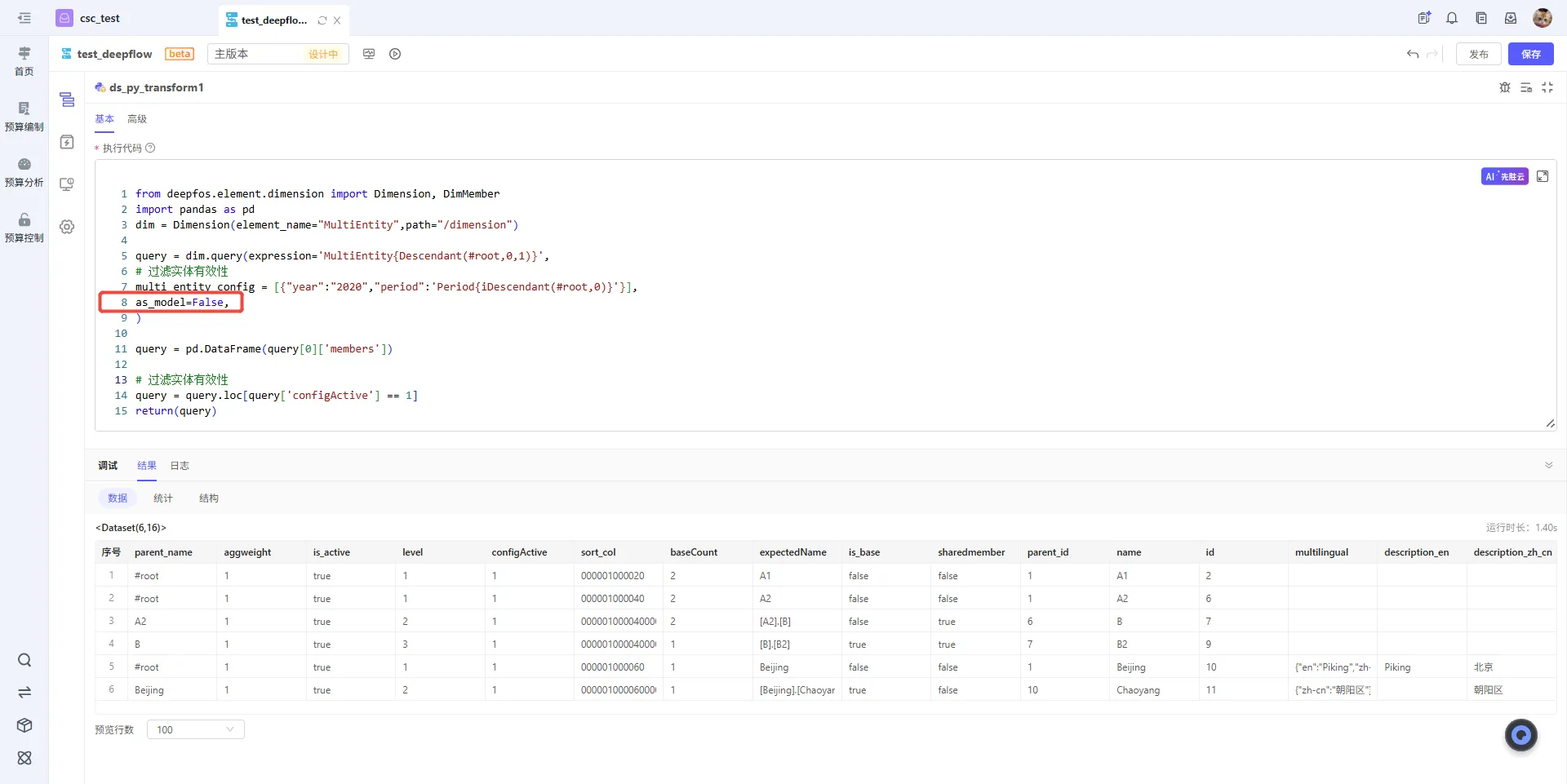Click the AI 先胜云 button
1567x784 pixels.
pos(1505,176)
